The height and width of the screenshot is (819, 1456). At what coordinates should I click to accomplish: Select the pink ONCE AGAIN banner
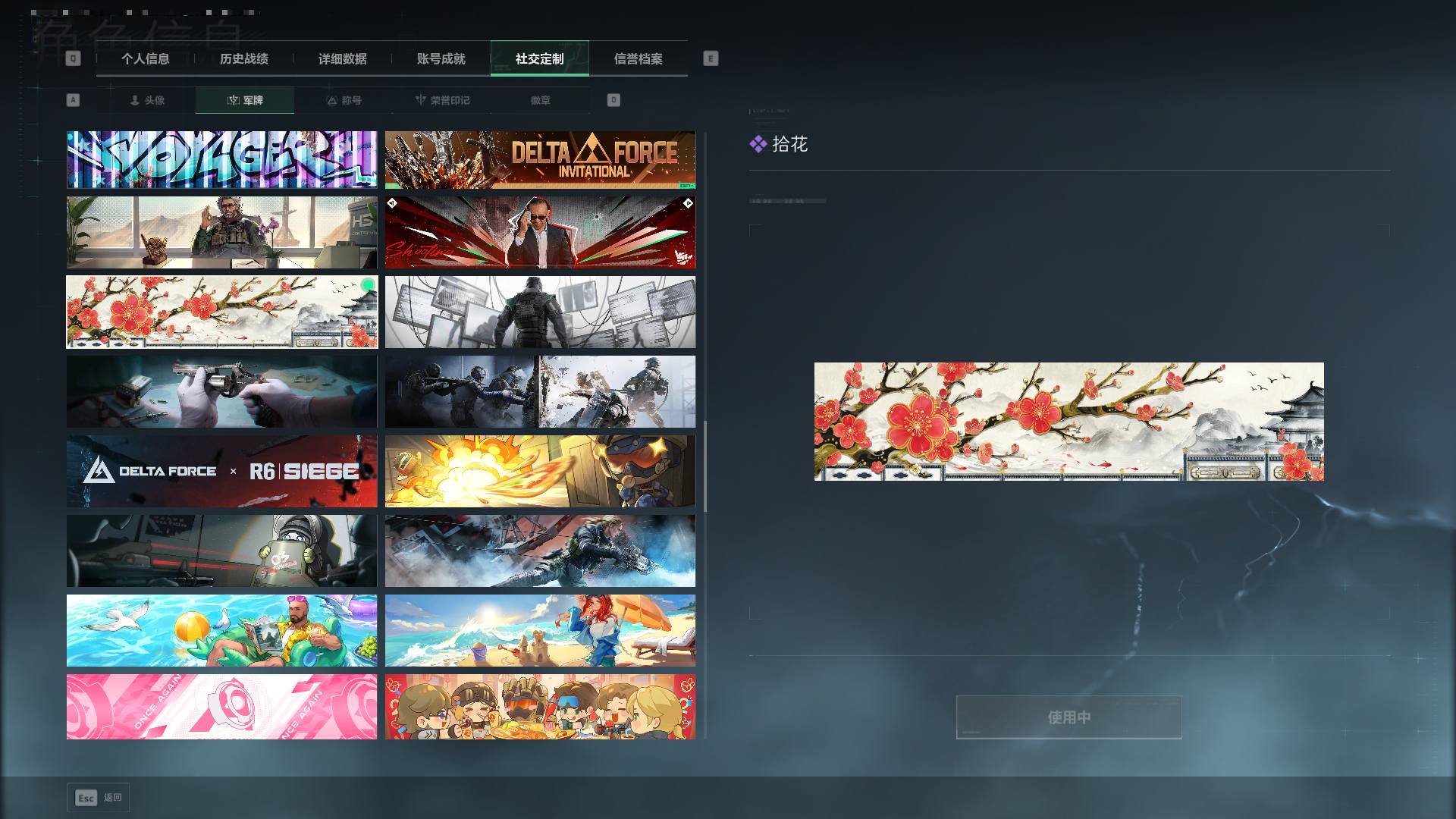tap(221, 707)
